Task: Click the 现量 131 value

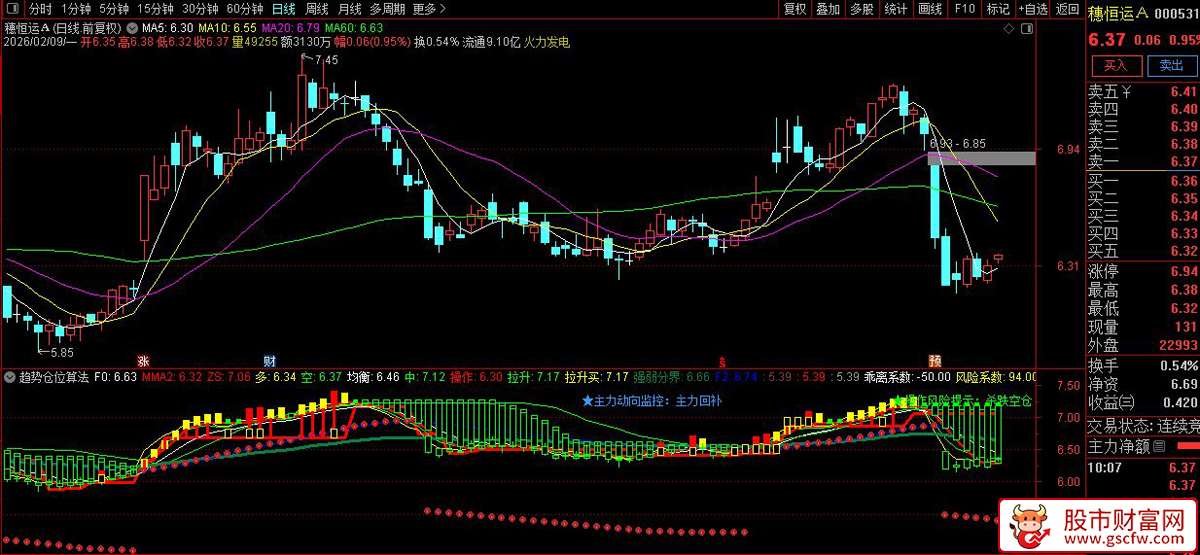Action: click(1186, 327)
